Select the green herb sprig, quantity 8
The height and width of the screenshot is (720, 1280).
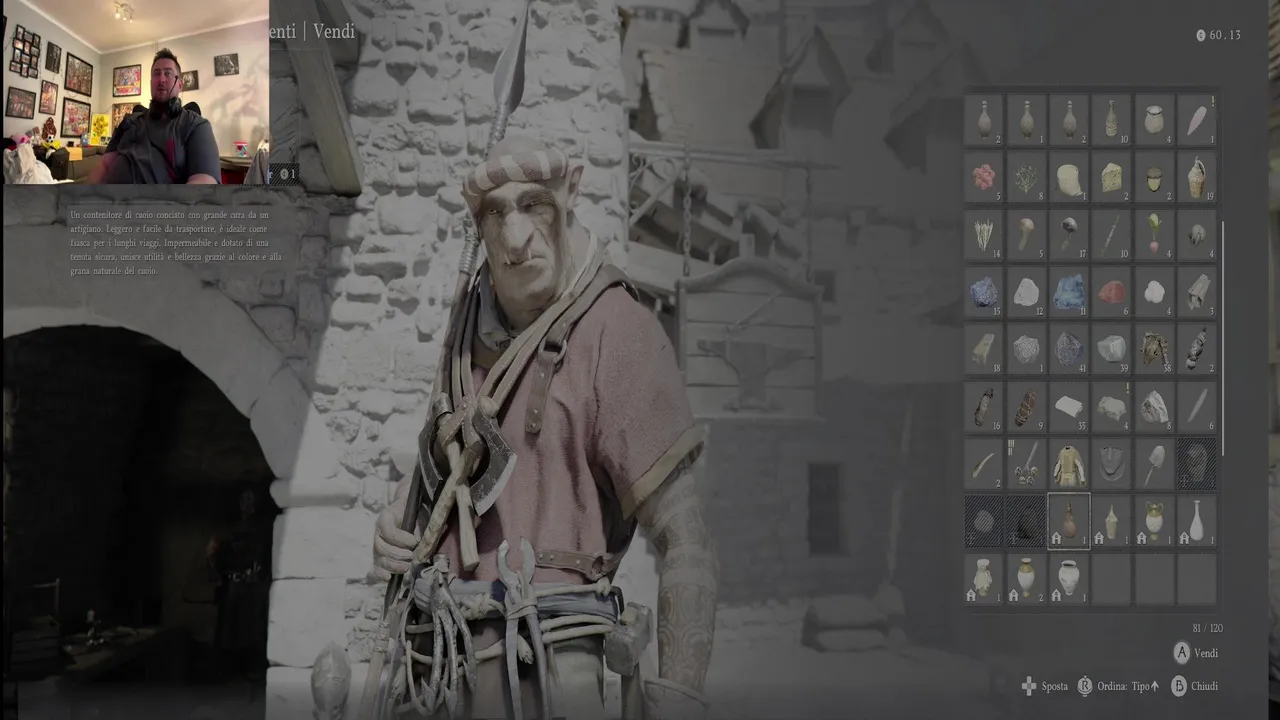coord(1027,177)
